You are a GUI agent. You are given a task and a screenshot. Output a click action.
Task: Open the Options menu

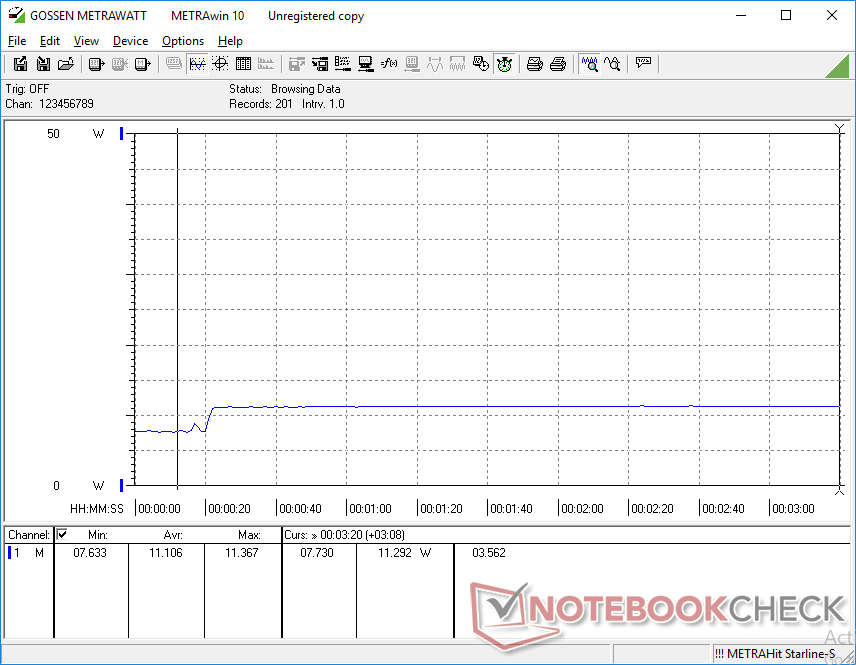click(183, 41)
